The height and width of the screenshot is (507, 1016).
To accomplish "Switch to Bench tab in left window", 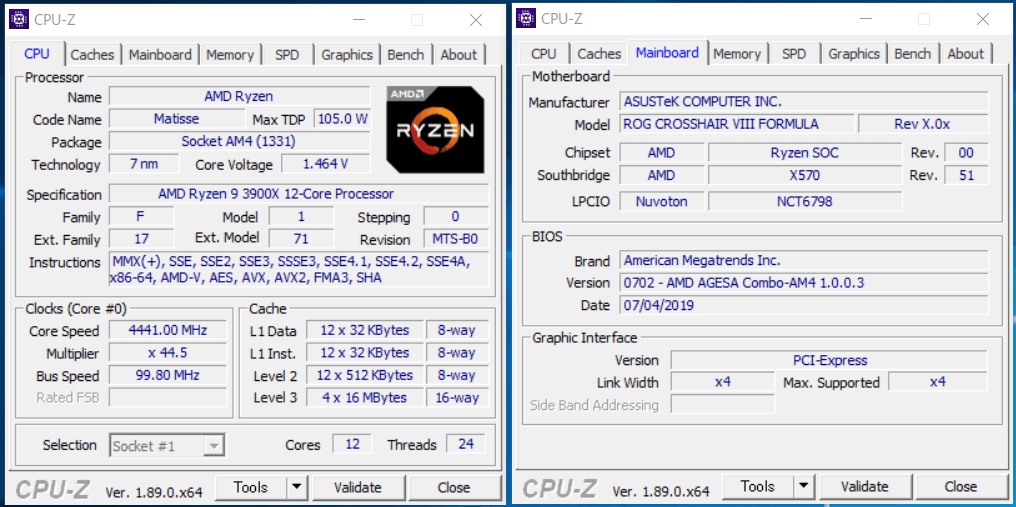I will [x=406, y=55].
